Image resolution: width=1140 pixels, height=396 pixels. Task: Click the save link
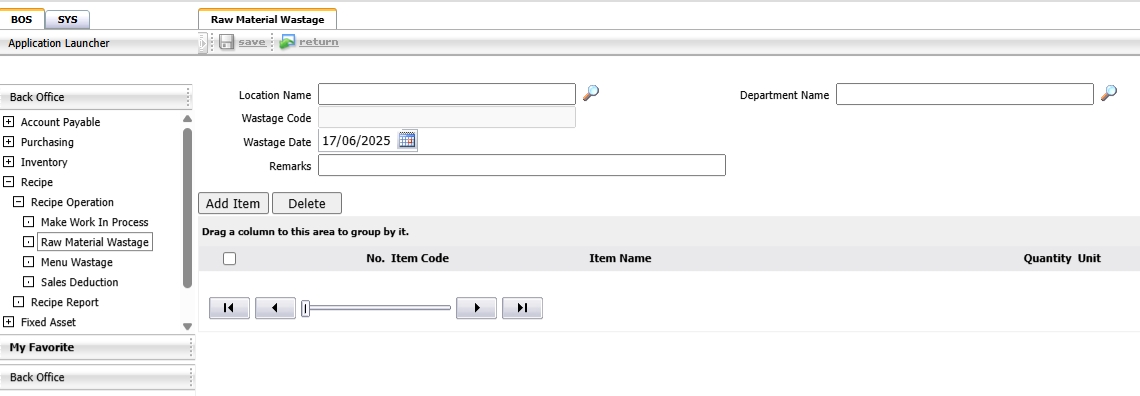point(252,42)
